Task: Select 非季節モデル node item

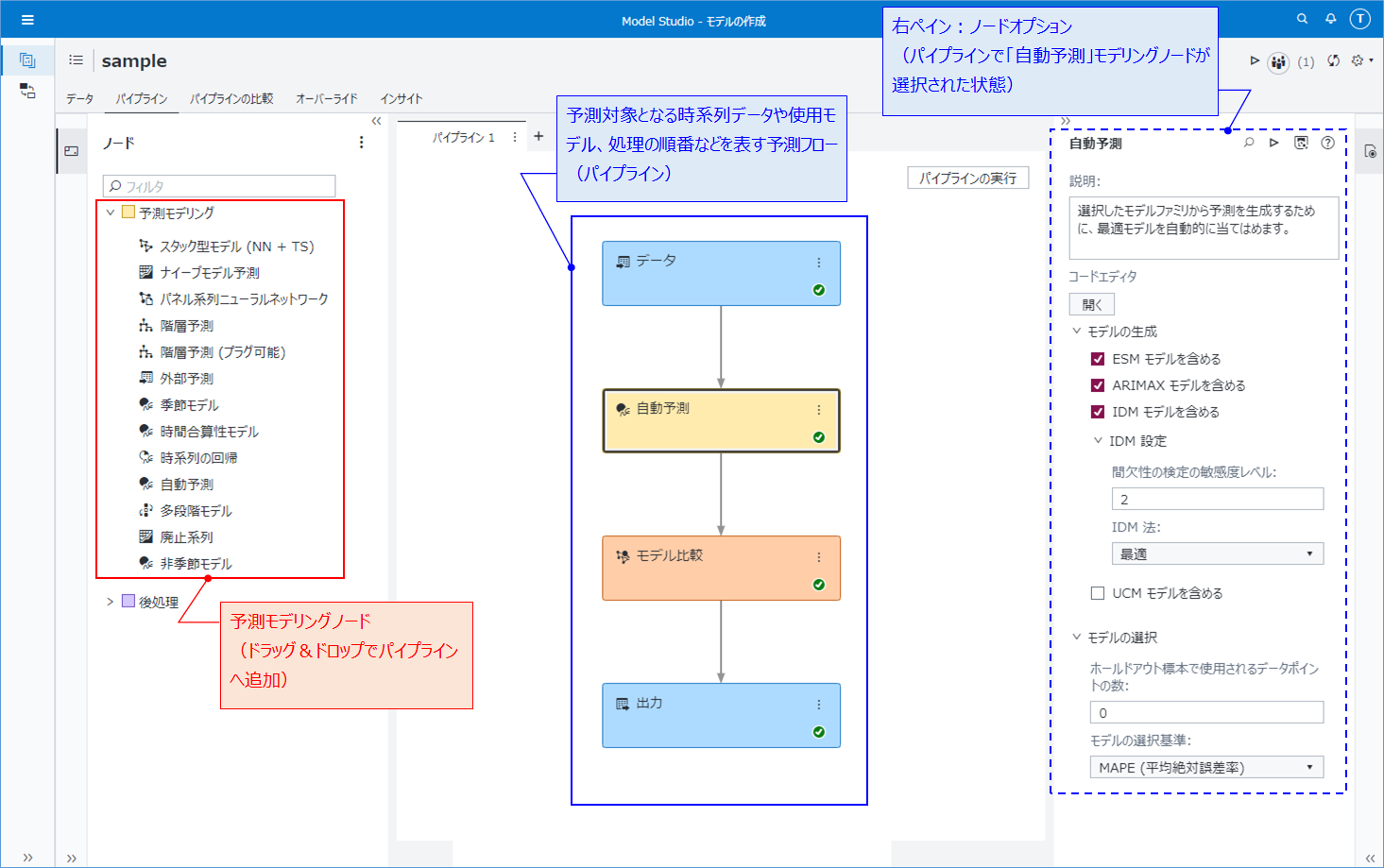Action: pyautogui.click(x=196, y=564)
